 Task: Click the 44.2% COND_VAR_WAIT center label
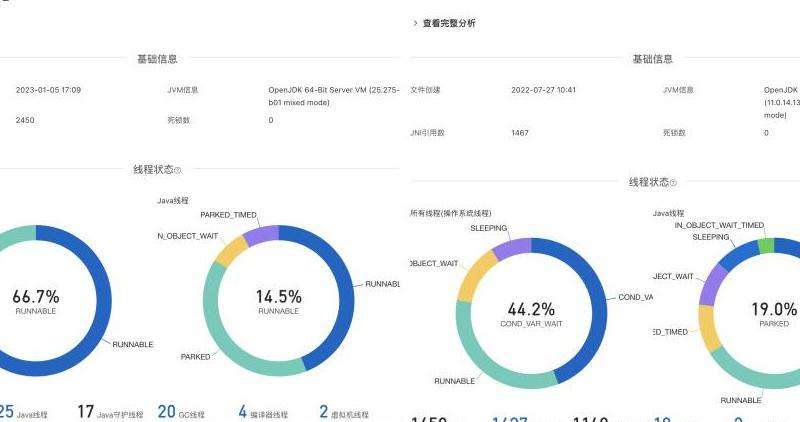(530, 313)
